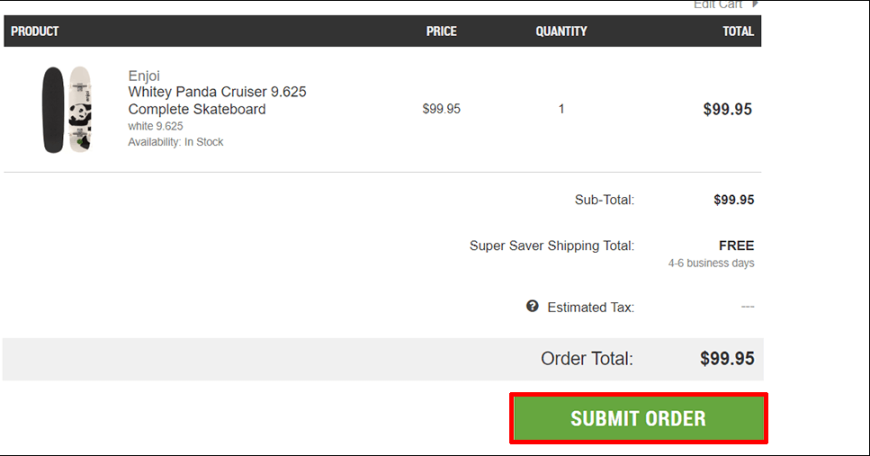The image size is (870, 456).
Task: Open the Whitey Panda Cruiser product title
Action: click(x=217, y=100)
